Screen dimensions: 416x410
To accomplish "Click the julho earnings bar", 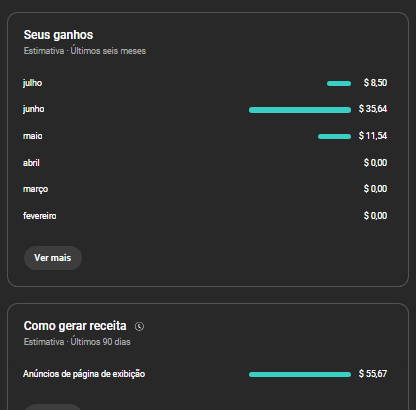I will tap(339, 84).
